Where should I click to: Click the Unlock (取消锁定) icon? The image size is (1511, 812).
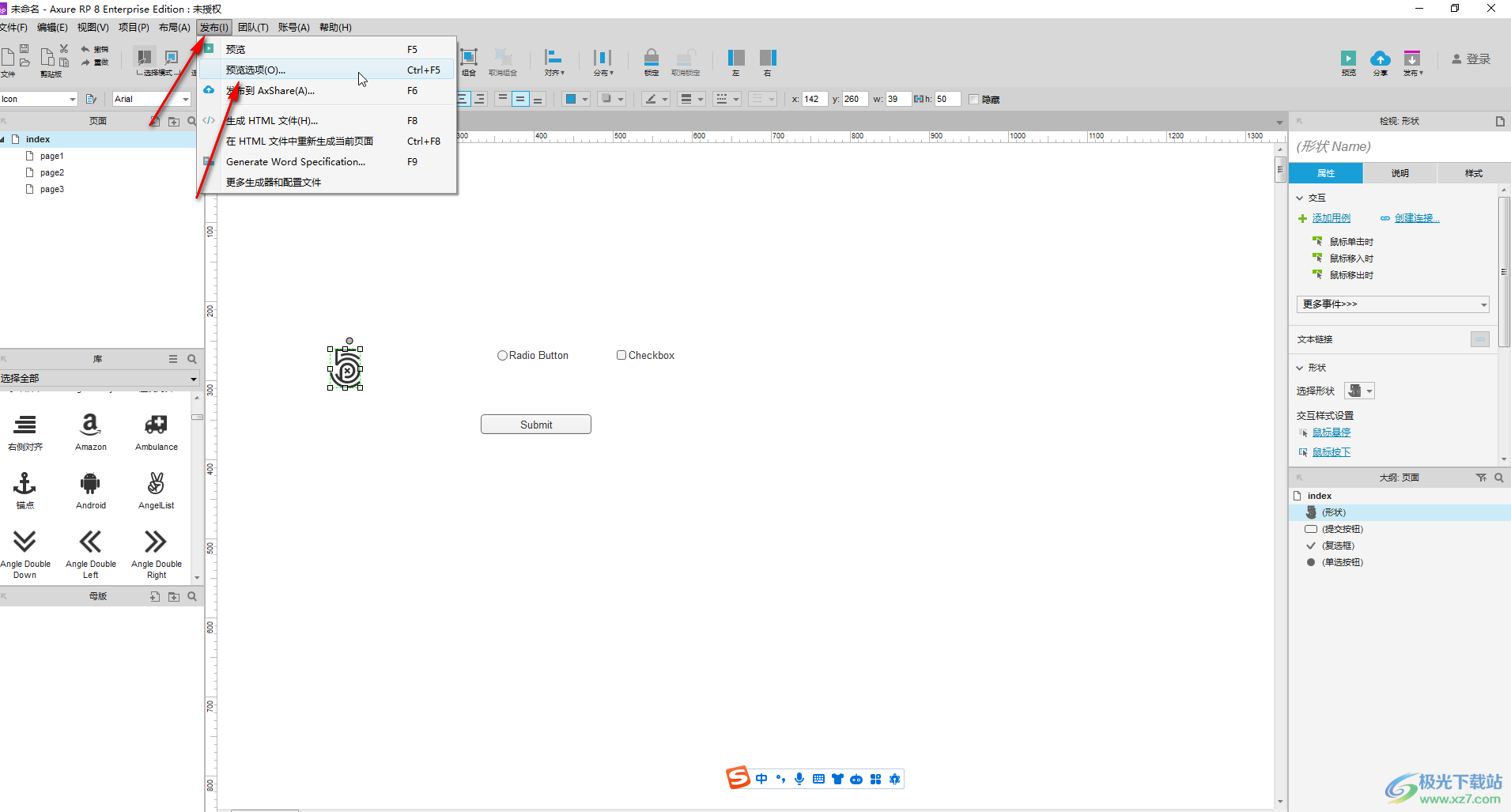coord(686,57)
